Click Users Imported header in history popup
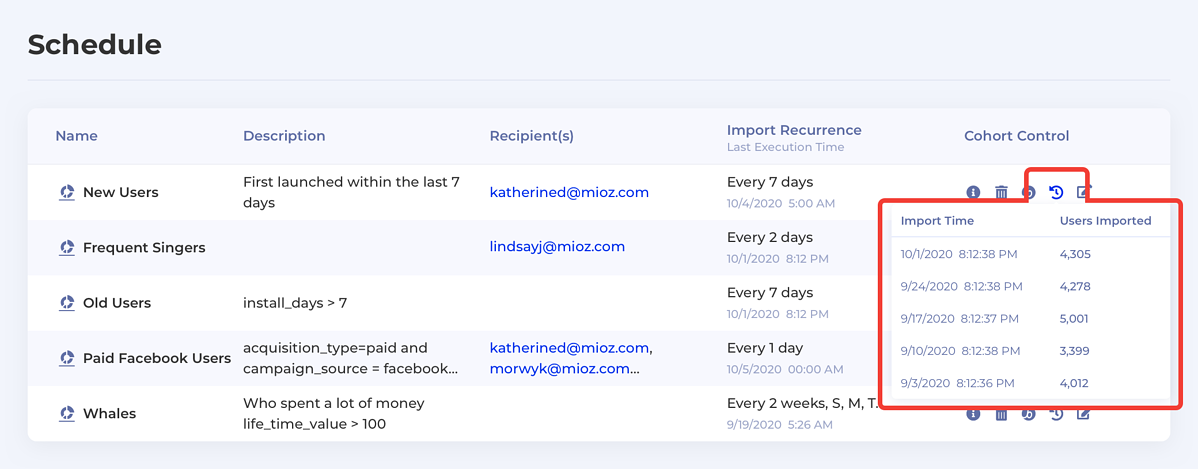Image resolution: width=1198 pixels, height=469 pixels. click(x=1106, y=221)
